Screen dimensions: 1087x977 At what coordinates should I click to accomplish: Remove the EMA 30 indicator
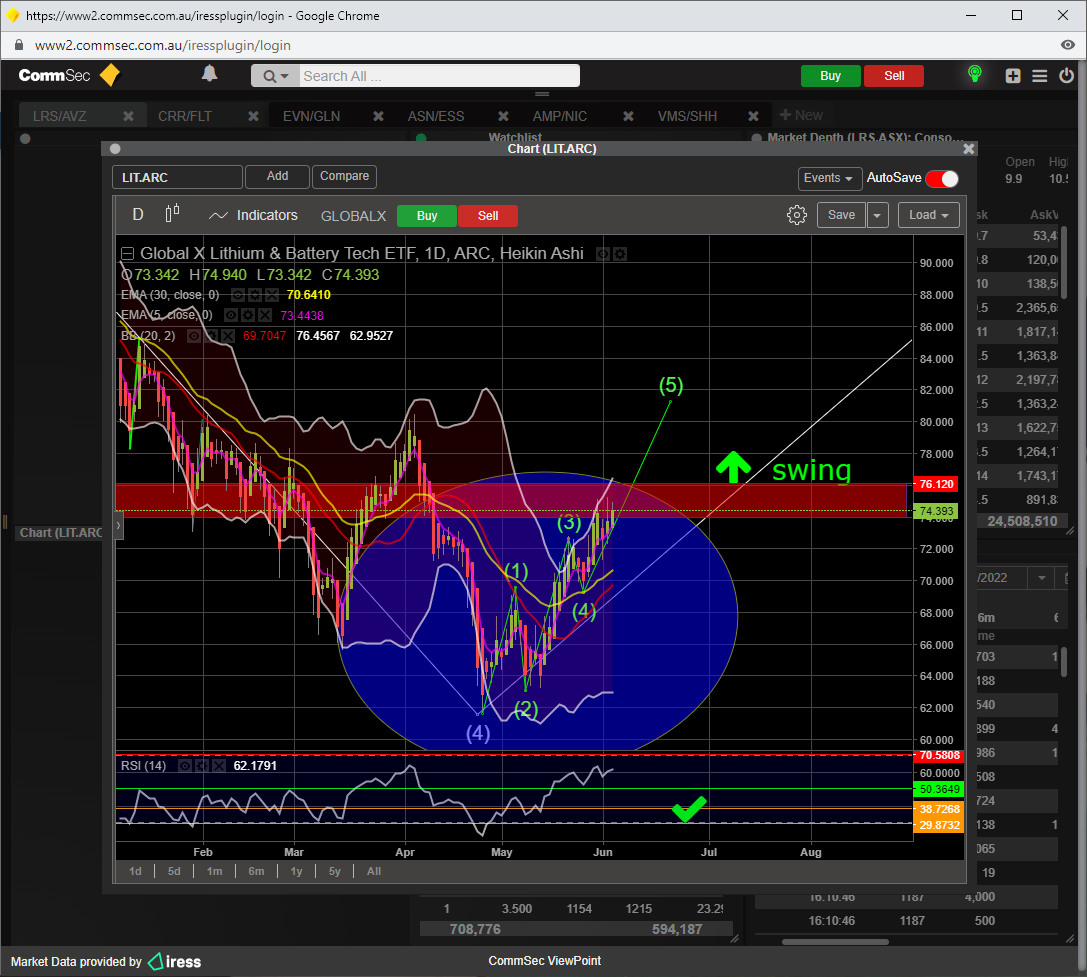(271, 295)
